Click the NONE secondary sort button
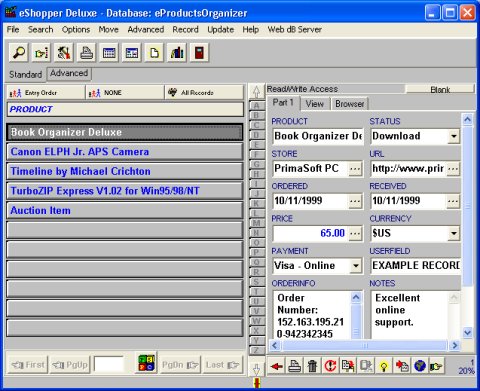 click(x=125, y=93)
